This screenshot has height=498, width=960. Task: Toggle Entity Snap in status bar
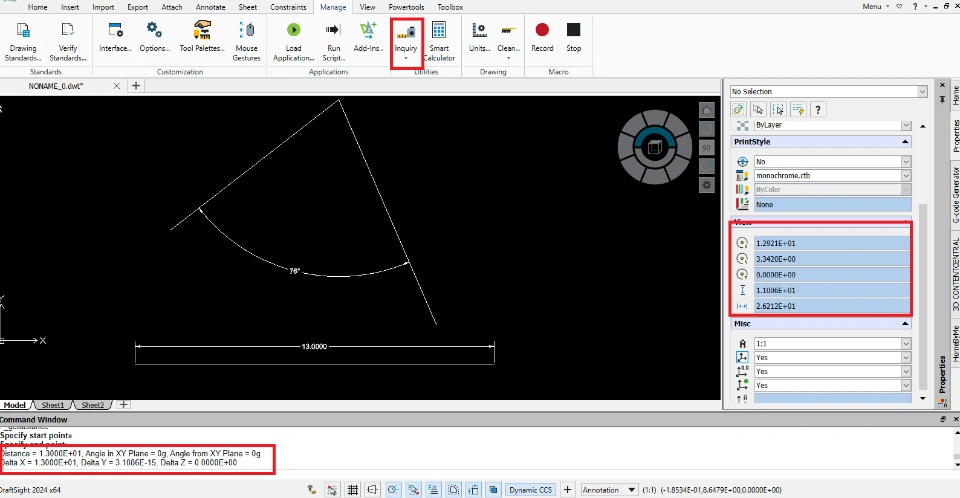[413, 489]
